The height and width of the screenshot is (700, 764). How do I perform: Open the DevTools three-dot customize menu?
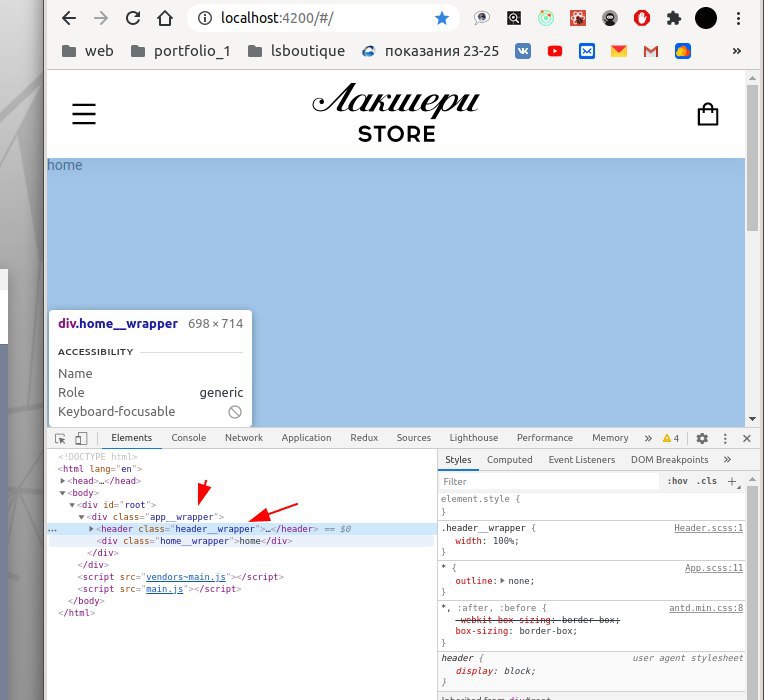(725, 438)
